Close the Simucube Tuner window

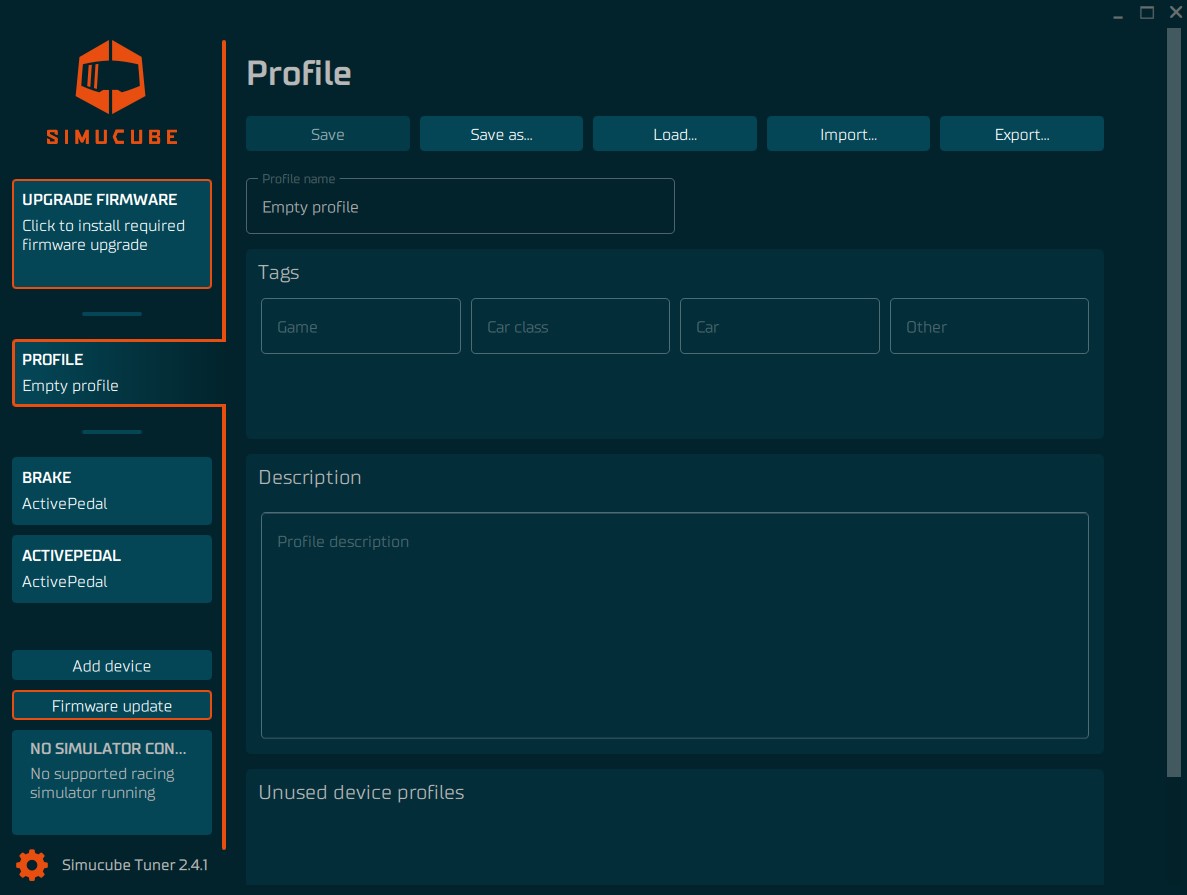pos(1176,12)
